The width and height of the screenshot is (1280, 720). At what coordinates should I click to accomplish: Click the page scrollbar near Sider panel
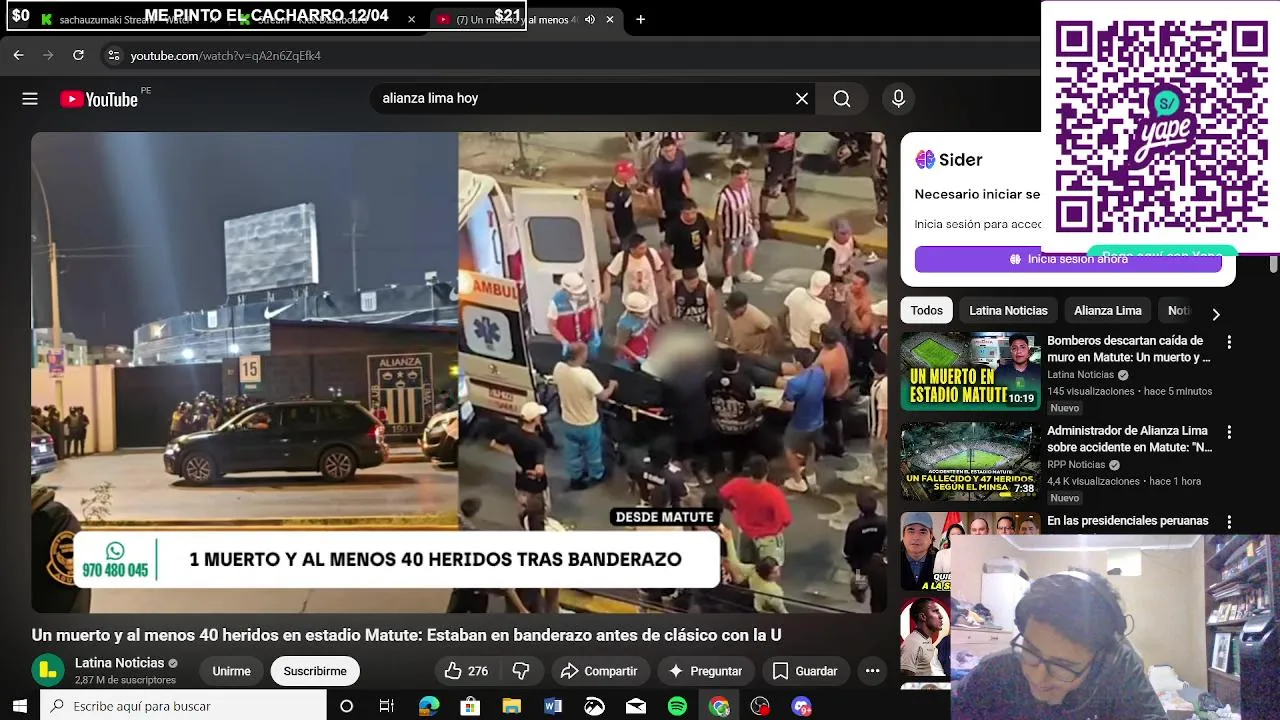[1273, 264]
